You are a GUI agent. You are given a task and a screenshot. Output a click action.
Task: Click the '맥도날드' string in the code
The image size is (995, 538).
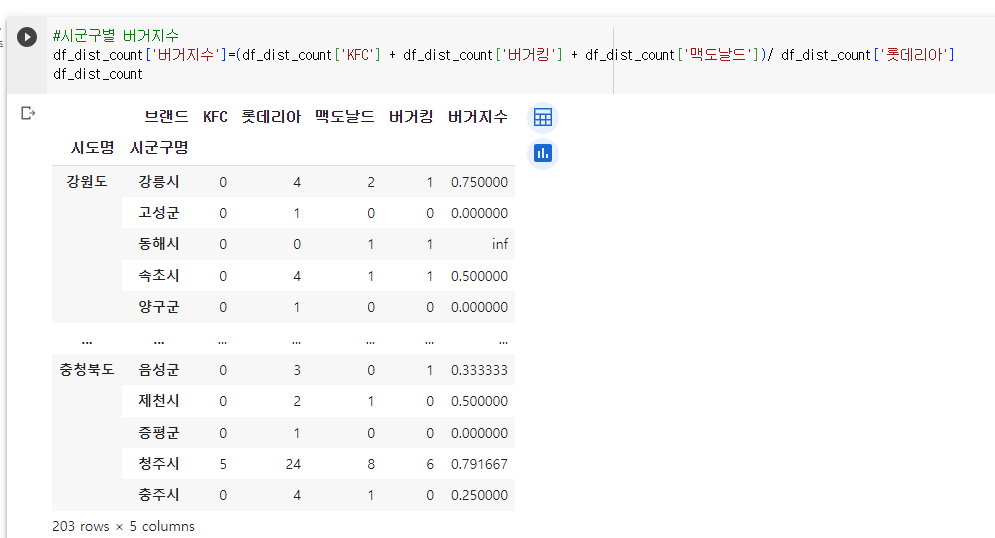(x=718, y=55)
